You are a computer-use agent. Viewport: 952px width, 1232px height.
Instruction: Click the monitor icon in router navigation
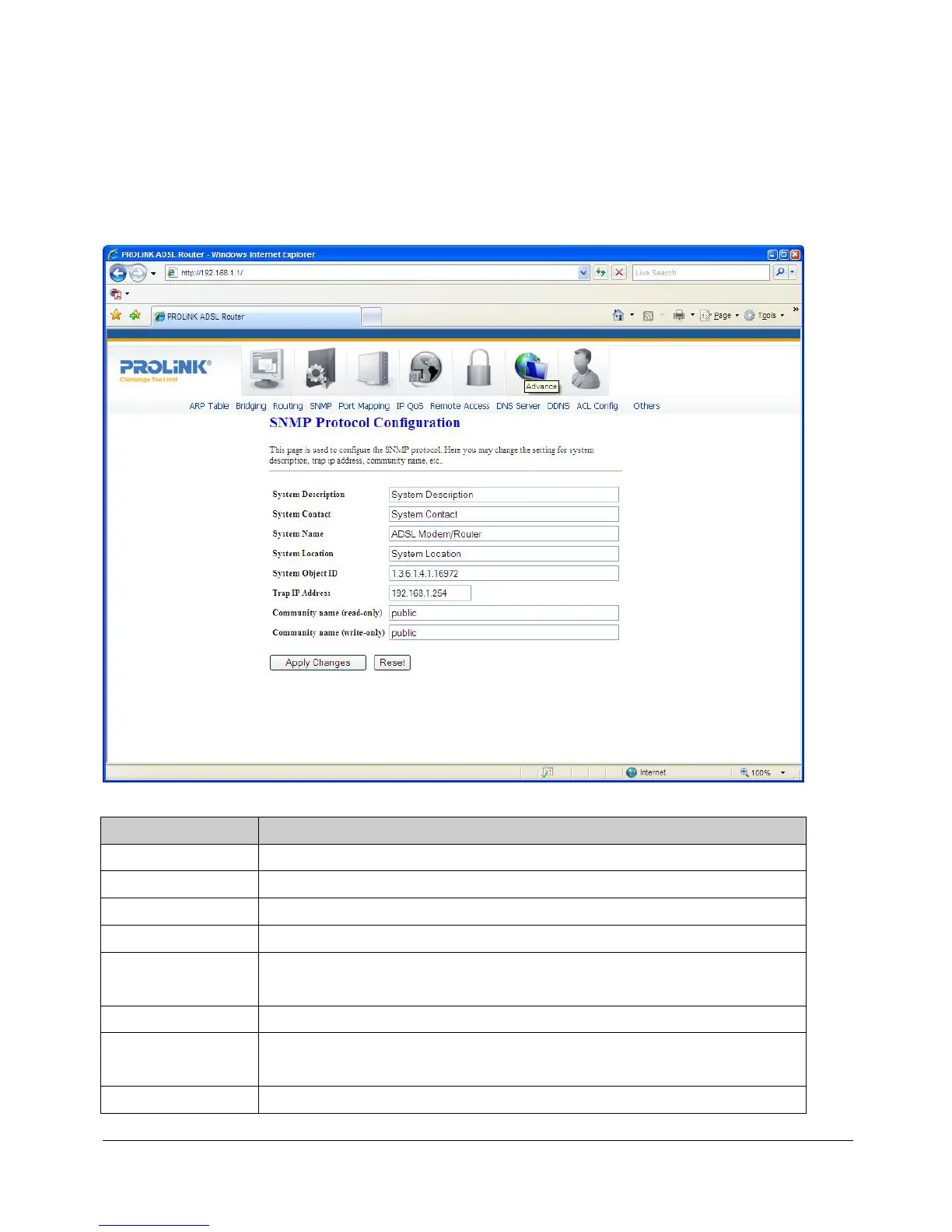(268, 369)
